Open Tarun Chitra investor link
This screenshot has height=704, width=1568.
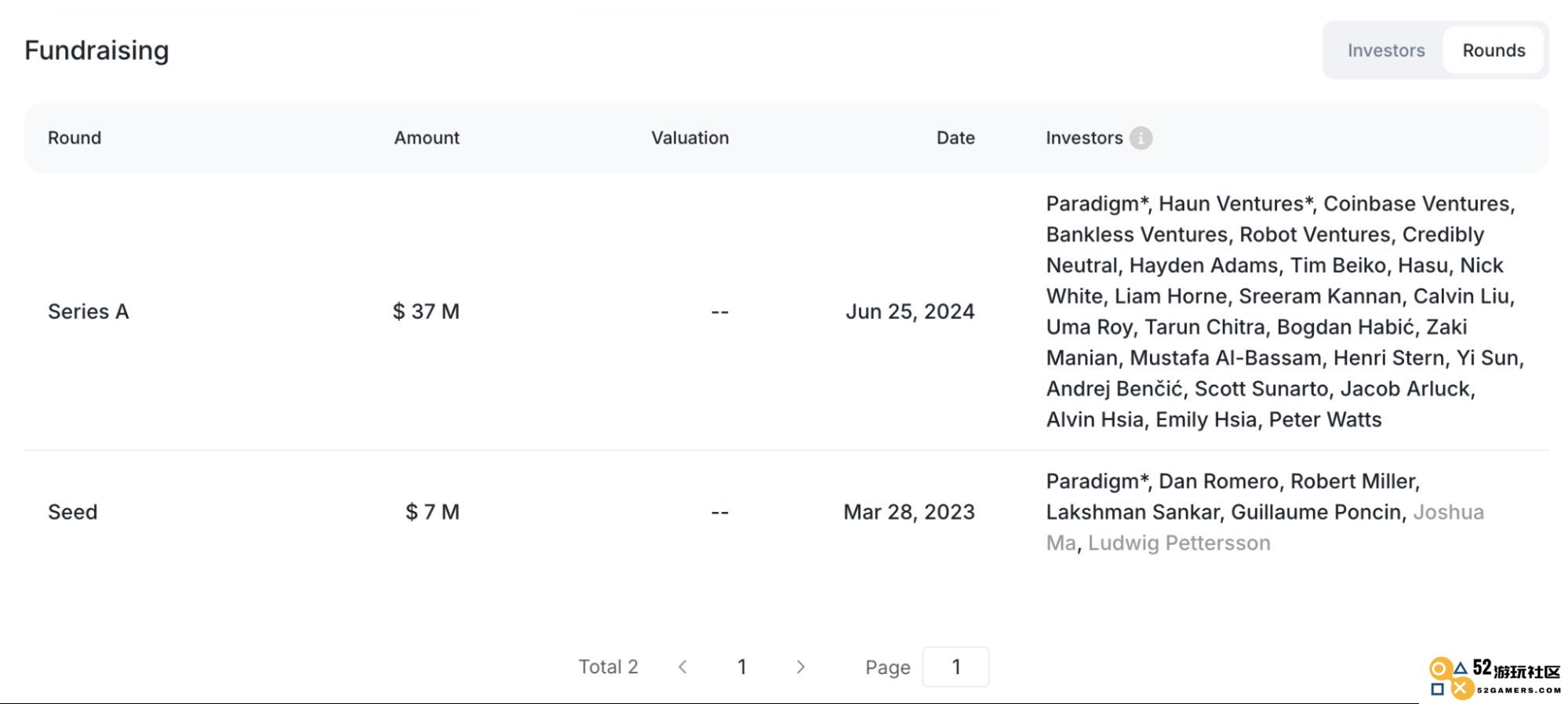1205,327
